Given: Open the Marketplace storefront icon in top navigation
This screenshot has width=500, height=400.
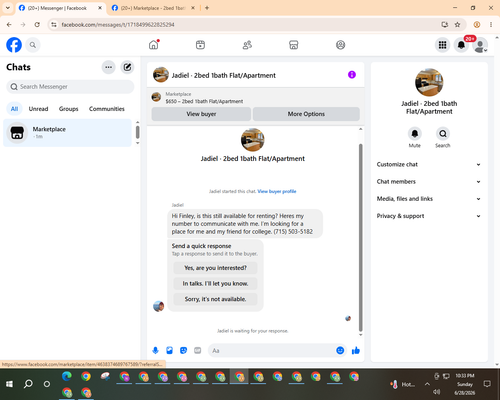Looking at the screenshot, I should [294, 45].
